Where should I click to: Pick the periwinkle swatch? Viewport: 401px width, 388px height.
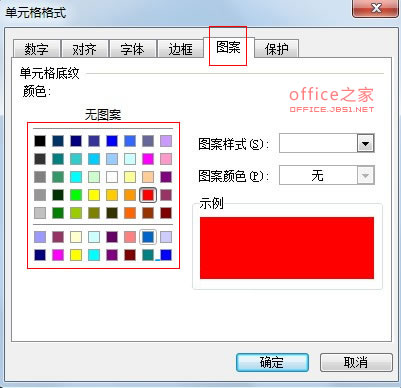pyautogui.click(x=40, y=237)
